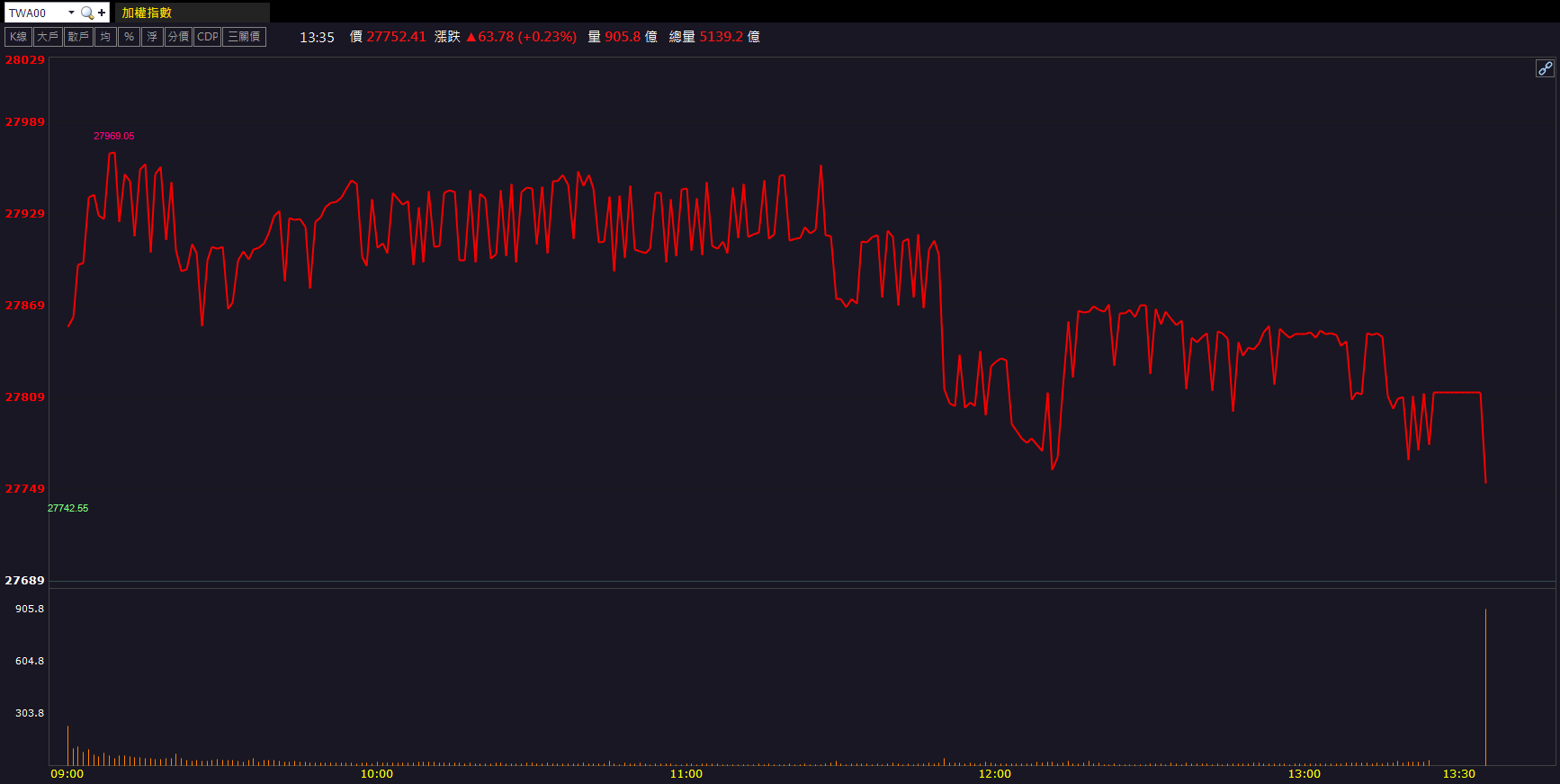This screenshot has height=784, width=1560.
Task: Click the 13:30 closing volume bar
Action: (x=1485, y=688)
